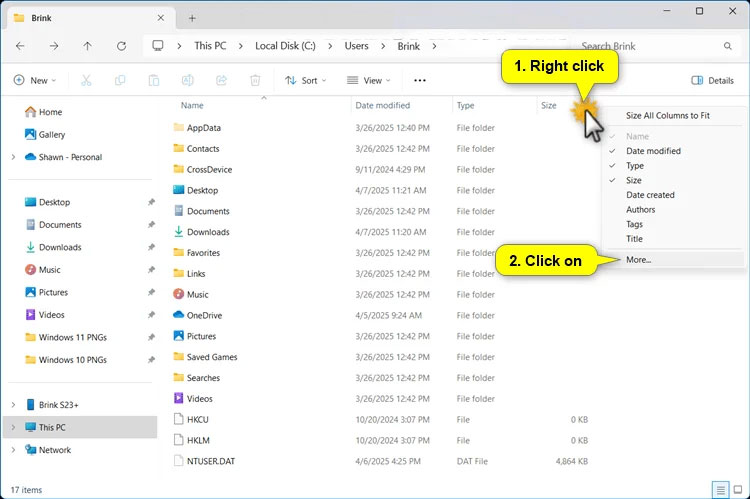Click the See more ellipsis in toolbar
Image resolution: width=750 pixels, height=499 pixels.
coord(420,80)
